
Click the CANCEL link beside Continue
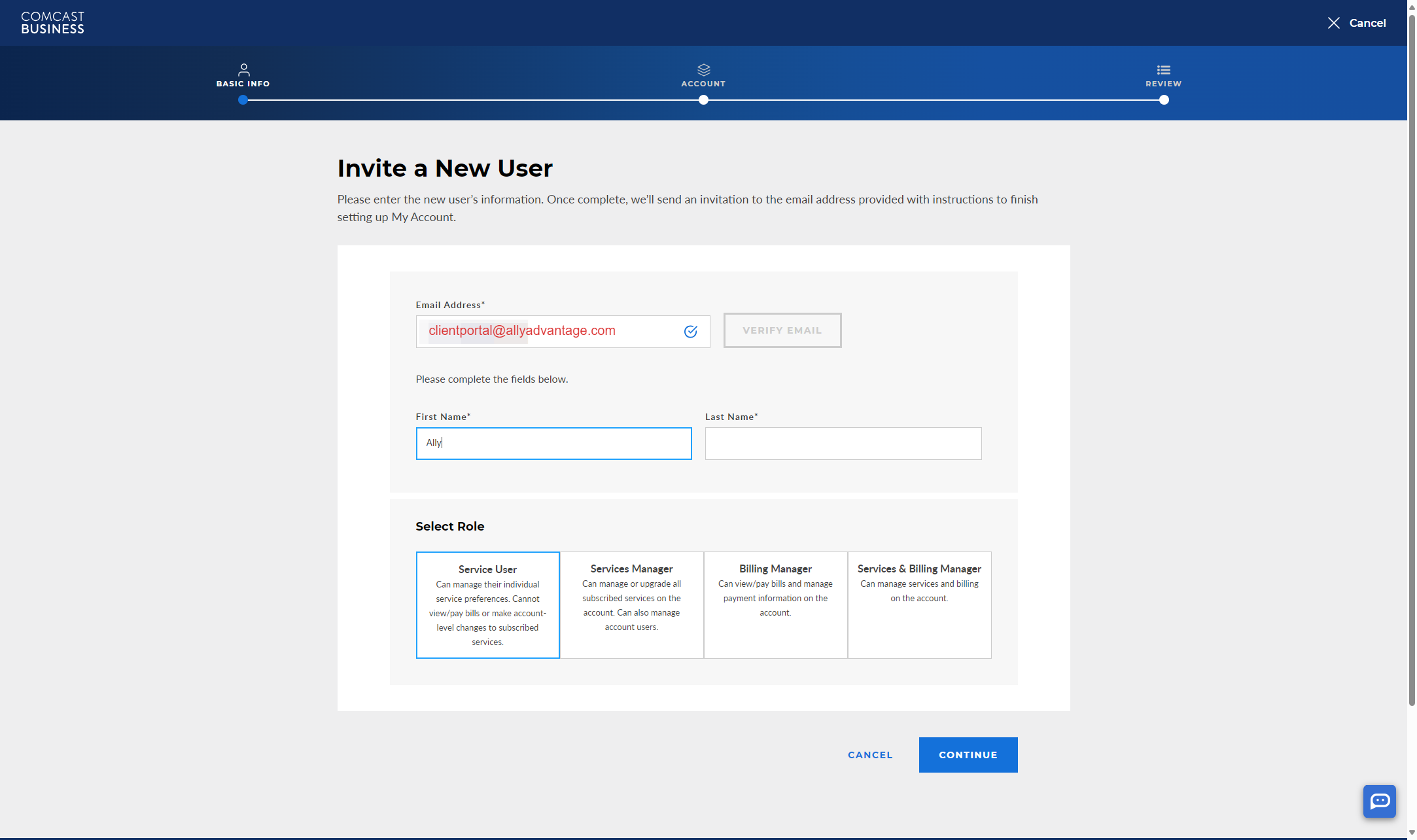pos(870,755)
